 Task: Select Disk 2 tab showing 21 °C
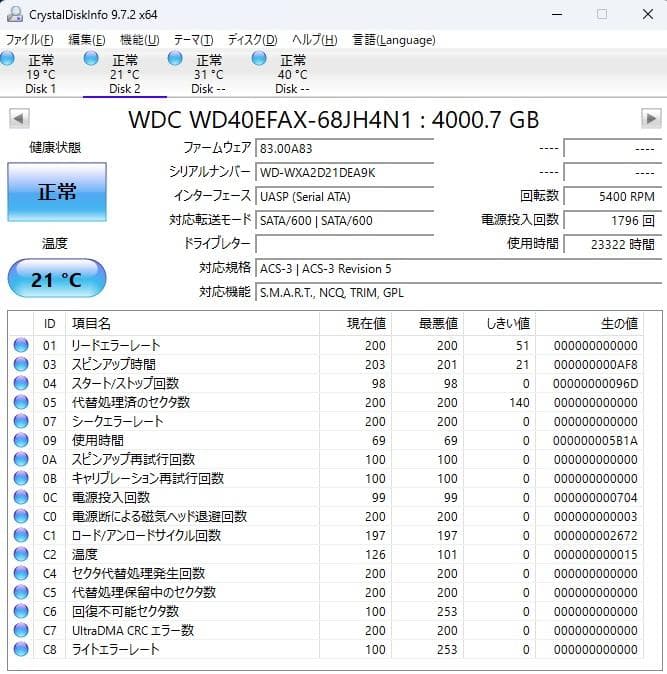[x=124, y=73]
